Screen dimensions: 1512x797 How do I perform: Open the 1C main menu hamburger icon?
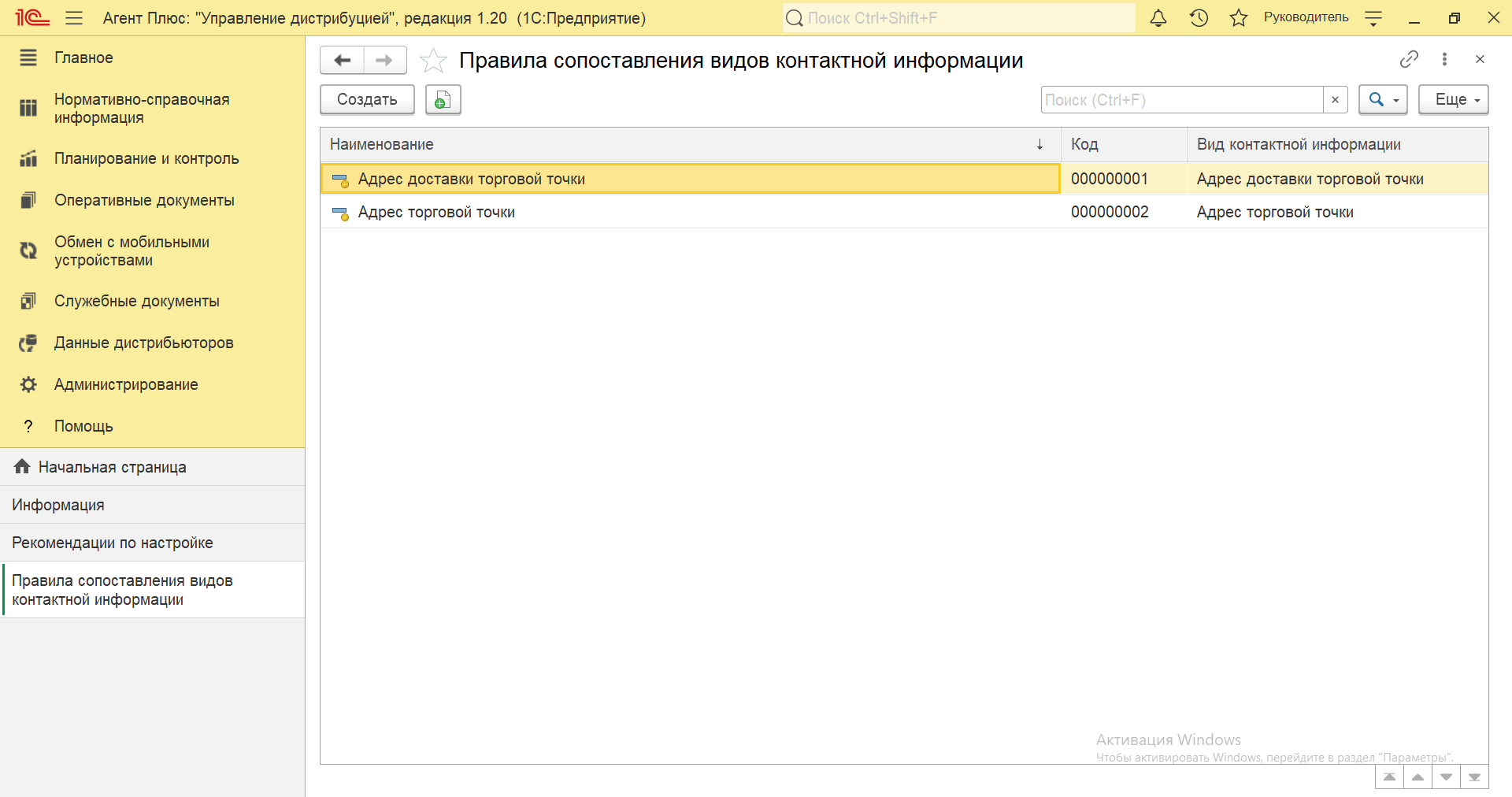coord(74,17)
